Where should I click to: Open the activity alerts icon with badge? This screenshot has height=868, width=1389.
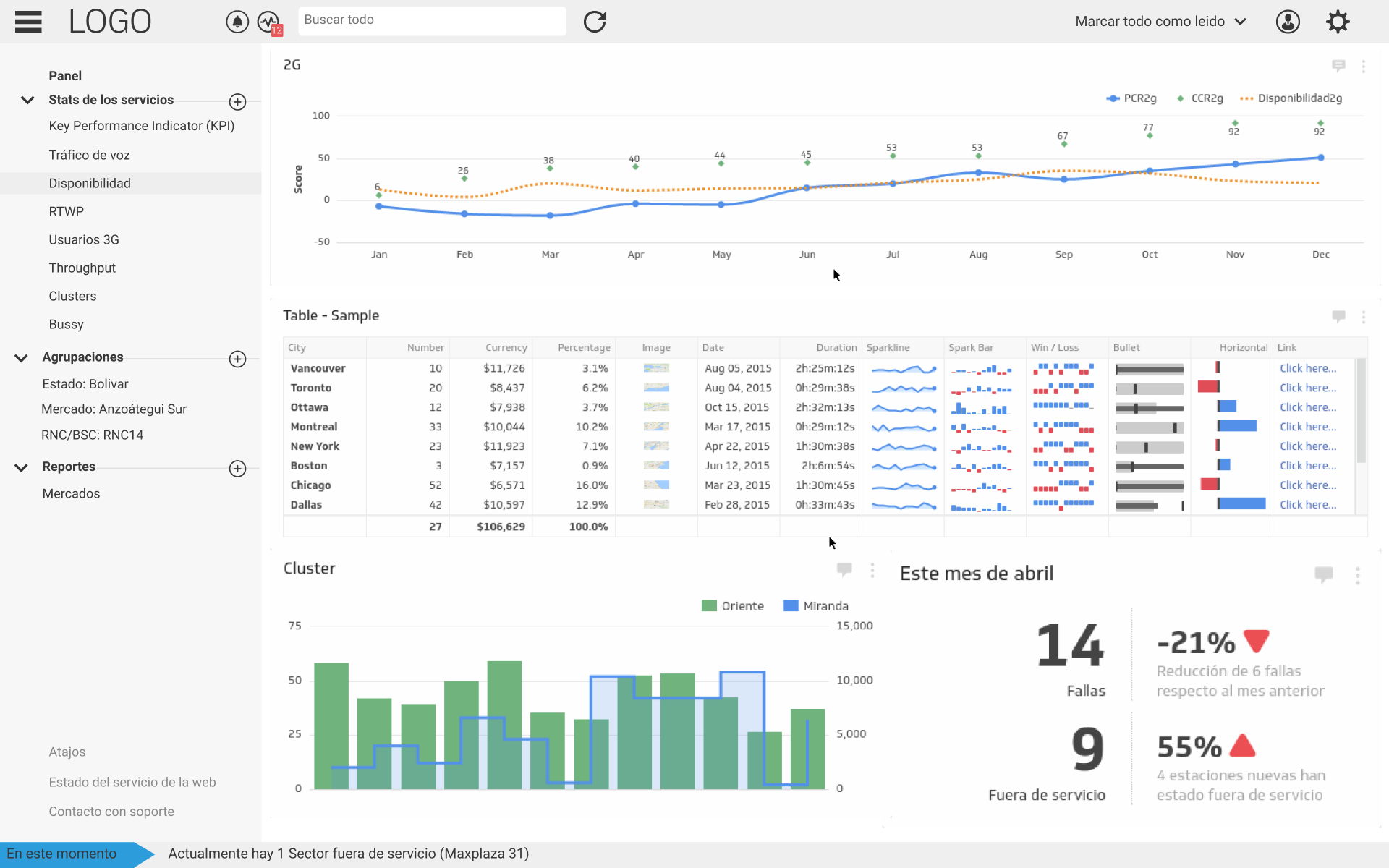(x=268, y=22)
